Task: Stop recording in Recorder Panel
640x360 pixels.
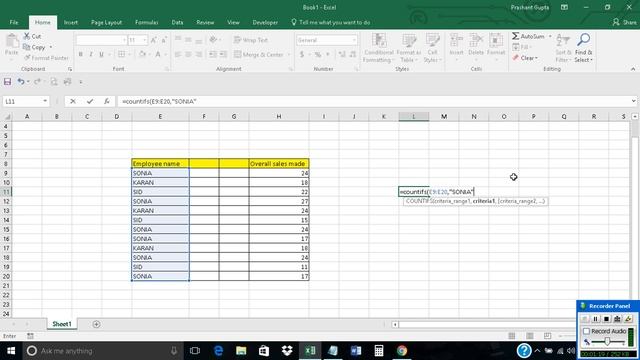Action: (x=607, y=319)
